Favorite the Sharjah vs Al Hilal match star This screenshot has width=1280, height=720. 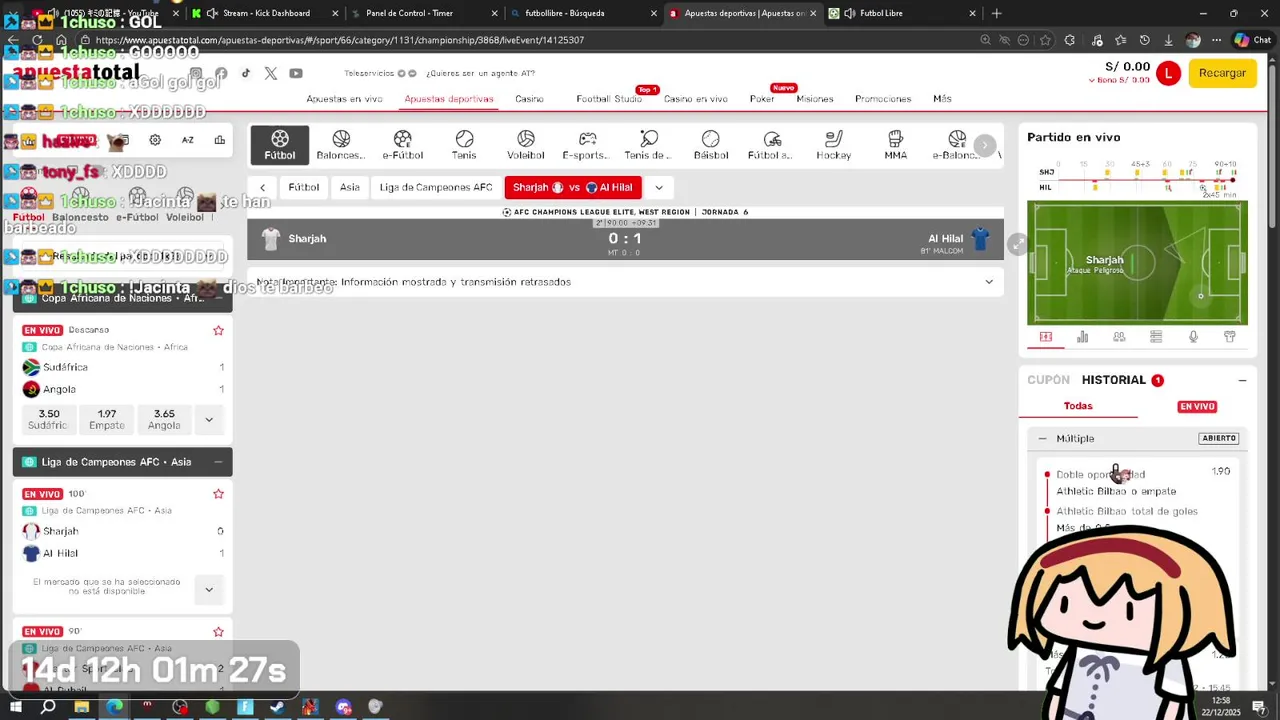218,494
